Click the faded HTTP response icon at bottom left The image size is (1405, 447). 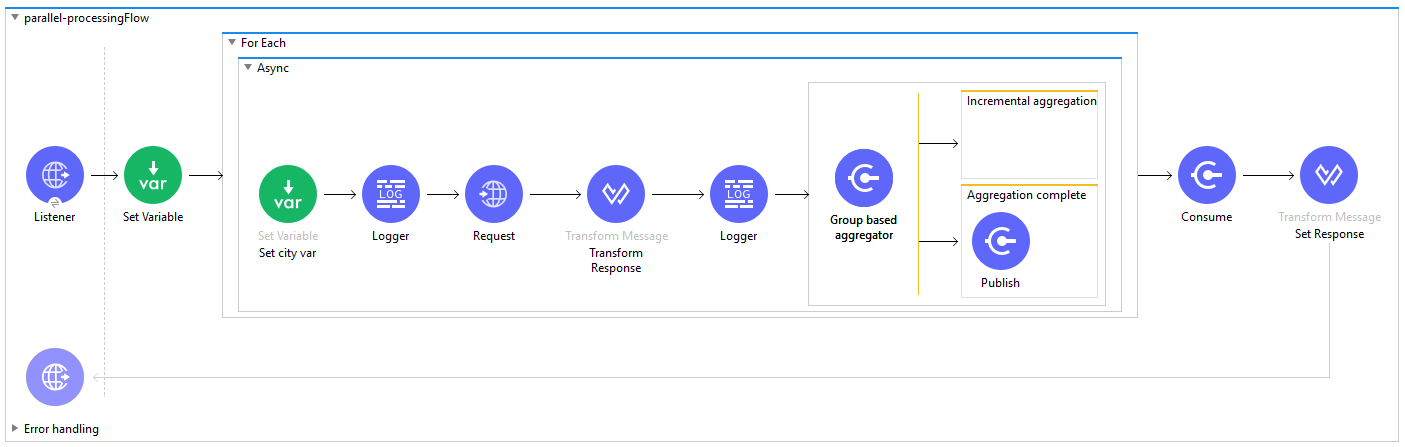tap(55, 377)
